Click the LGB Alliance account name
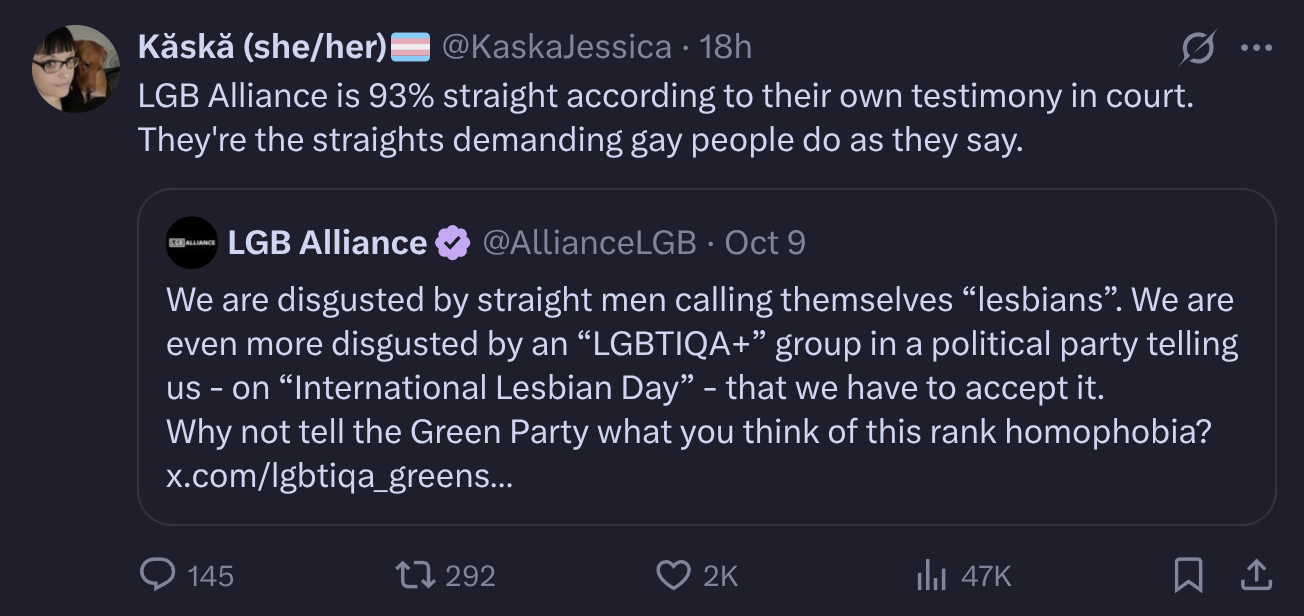 point(327,242)
